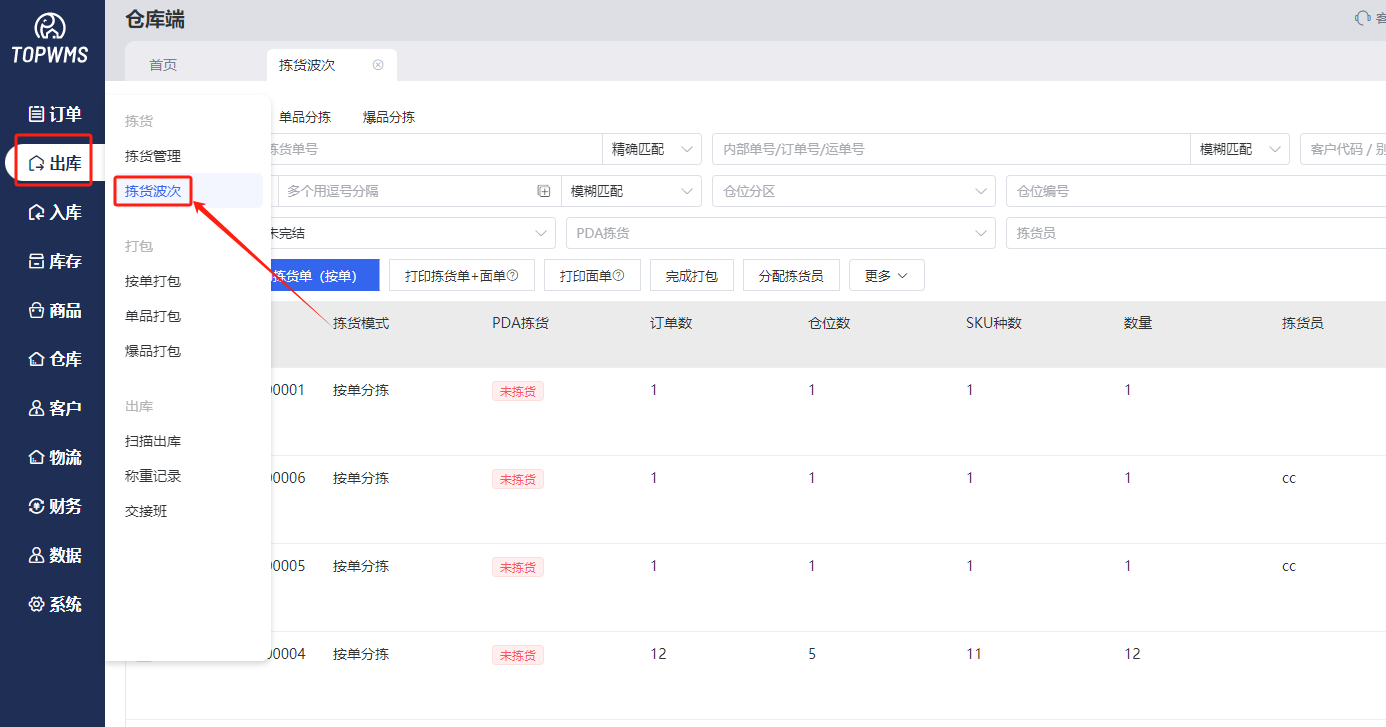1386x727 pixels.
Task: Focus the 拣货员 filter input field
Action: pos(1196,233)
